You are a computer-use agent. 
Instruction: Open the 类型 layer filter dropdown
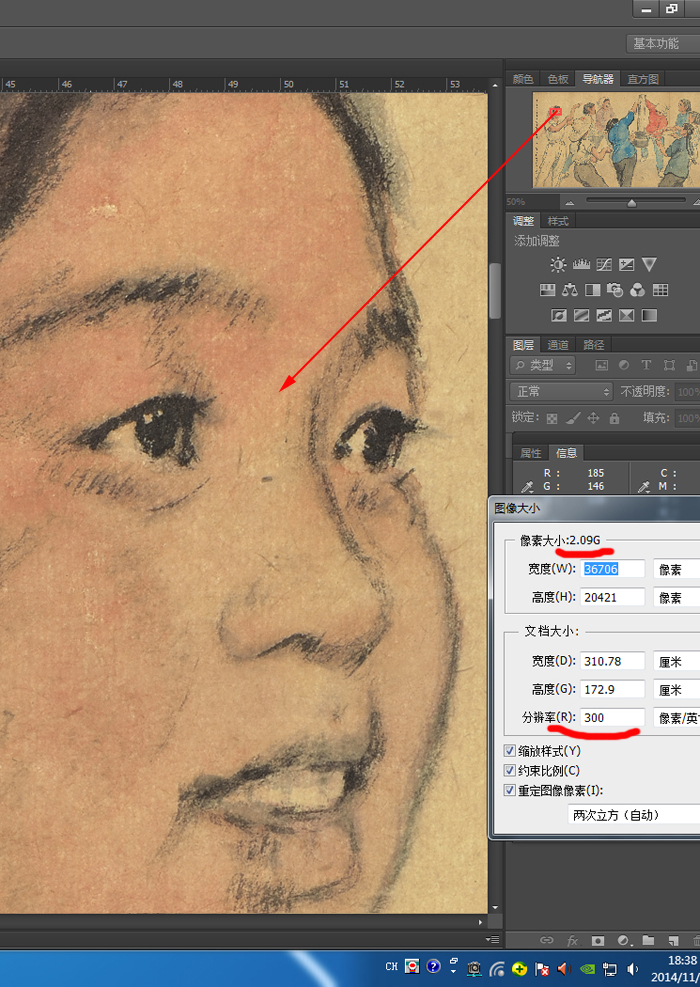click(543, 365)
